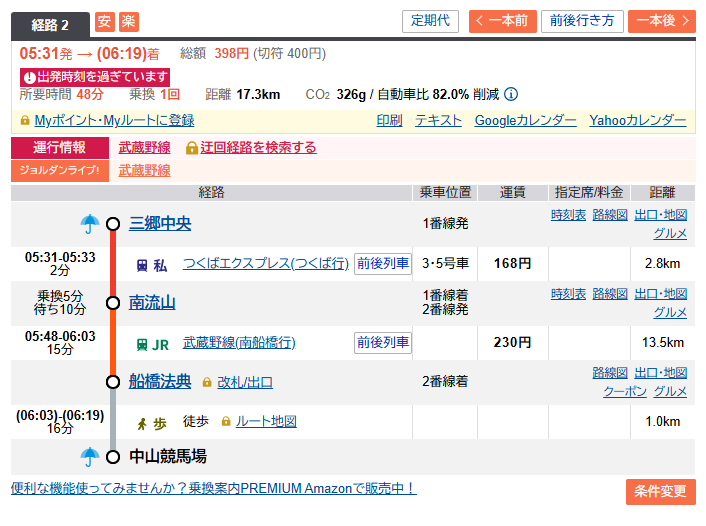Click 迂回経路を検索する link

pyautogui.click(x=258, y=148)
